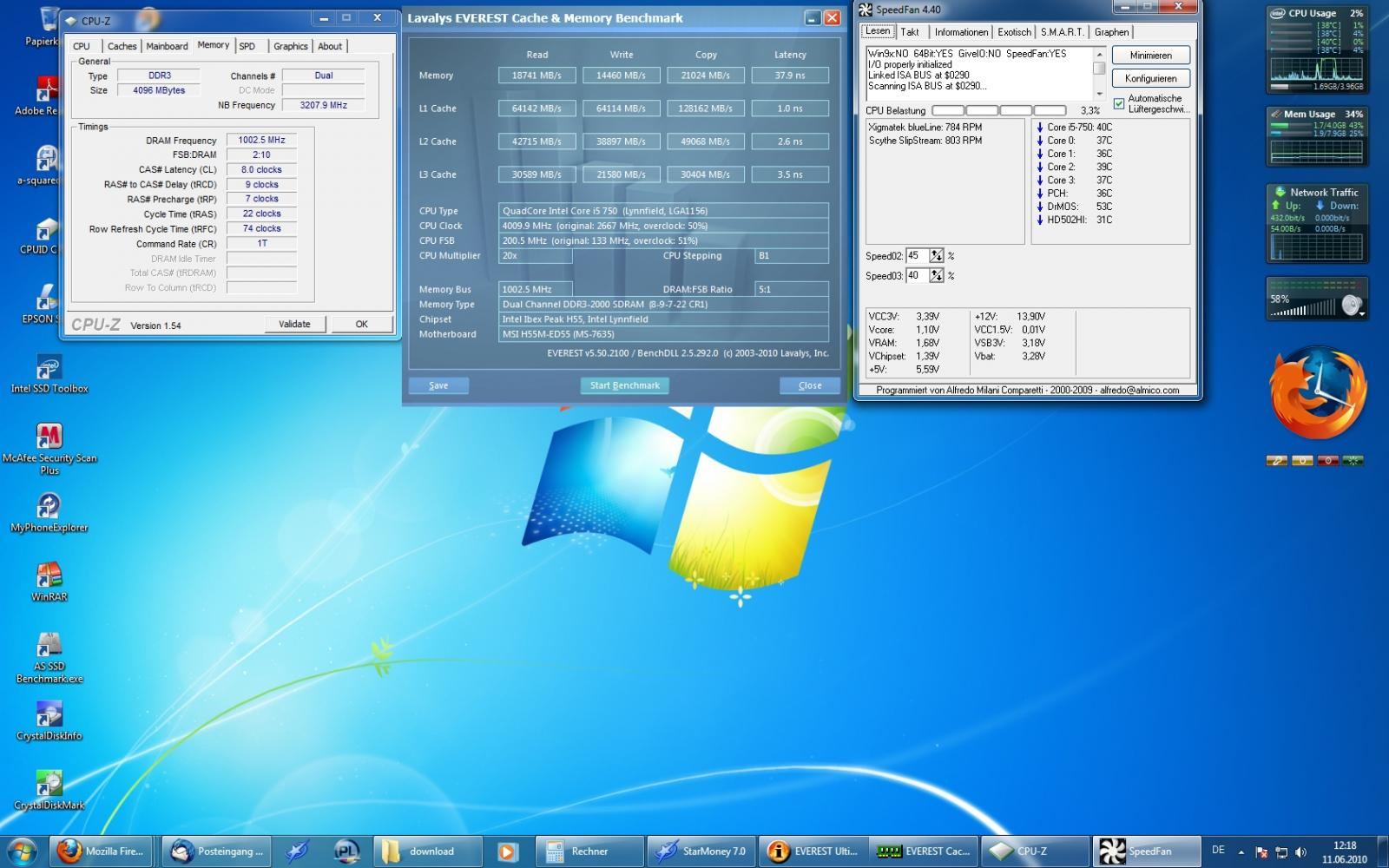The height and width of the screenshot is (868, 1389).
Task: Click Konfigurieren button in SpeedFan
Action: (x=1151, y=78)
